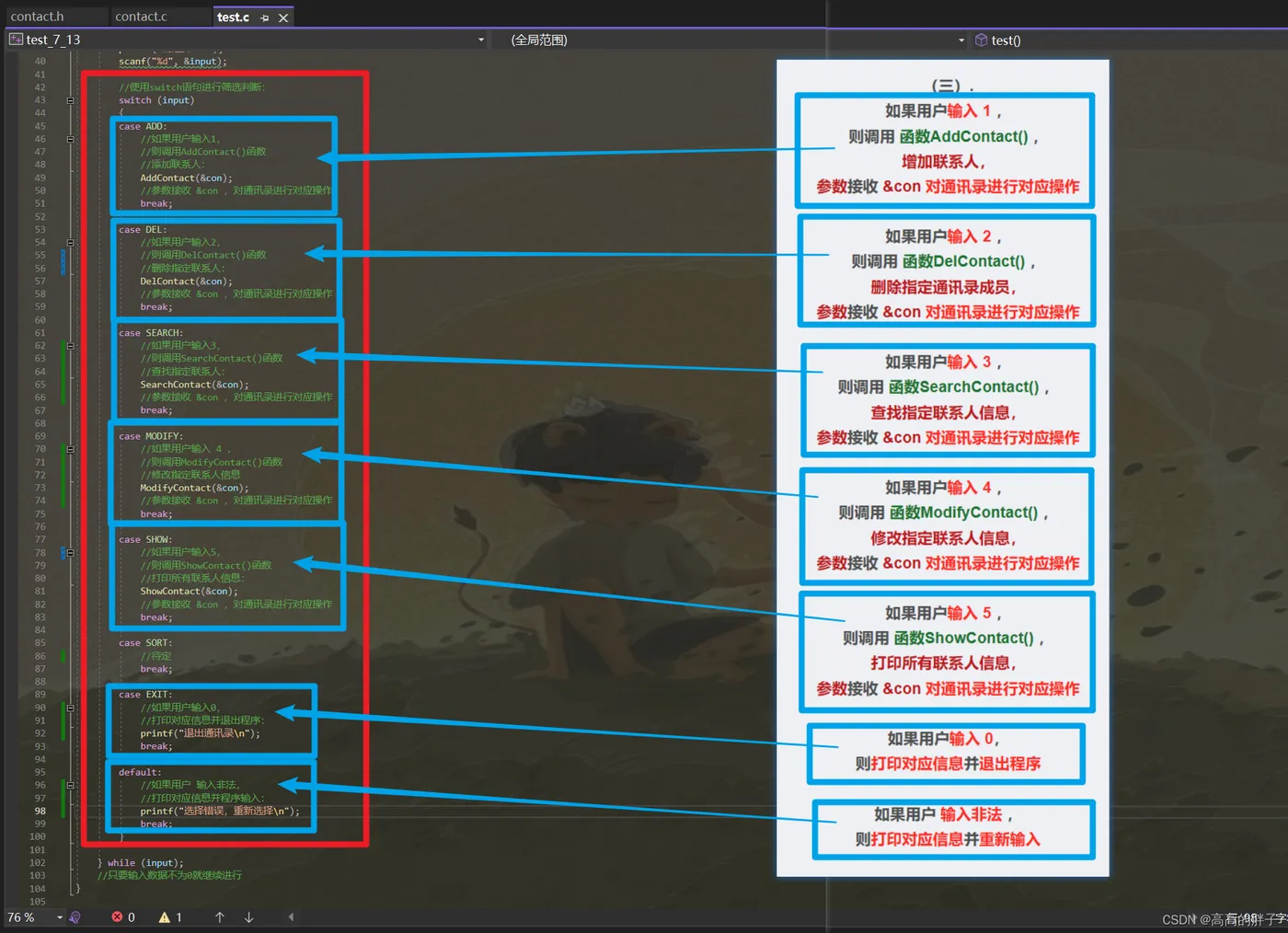Go to previous issue with up arrow

point(220,917)
